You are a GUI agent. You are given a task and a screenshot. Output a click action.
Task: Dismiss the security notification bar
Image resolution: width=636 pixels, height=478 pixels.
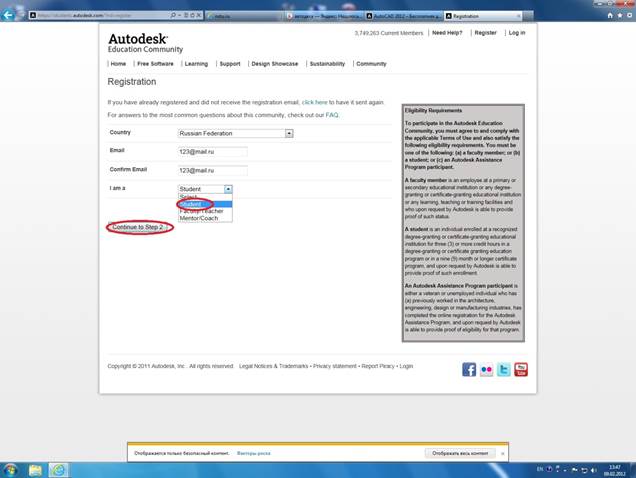(x=503, y=454)
